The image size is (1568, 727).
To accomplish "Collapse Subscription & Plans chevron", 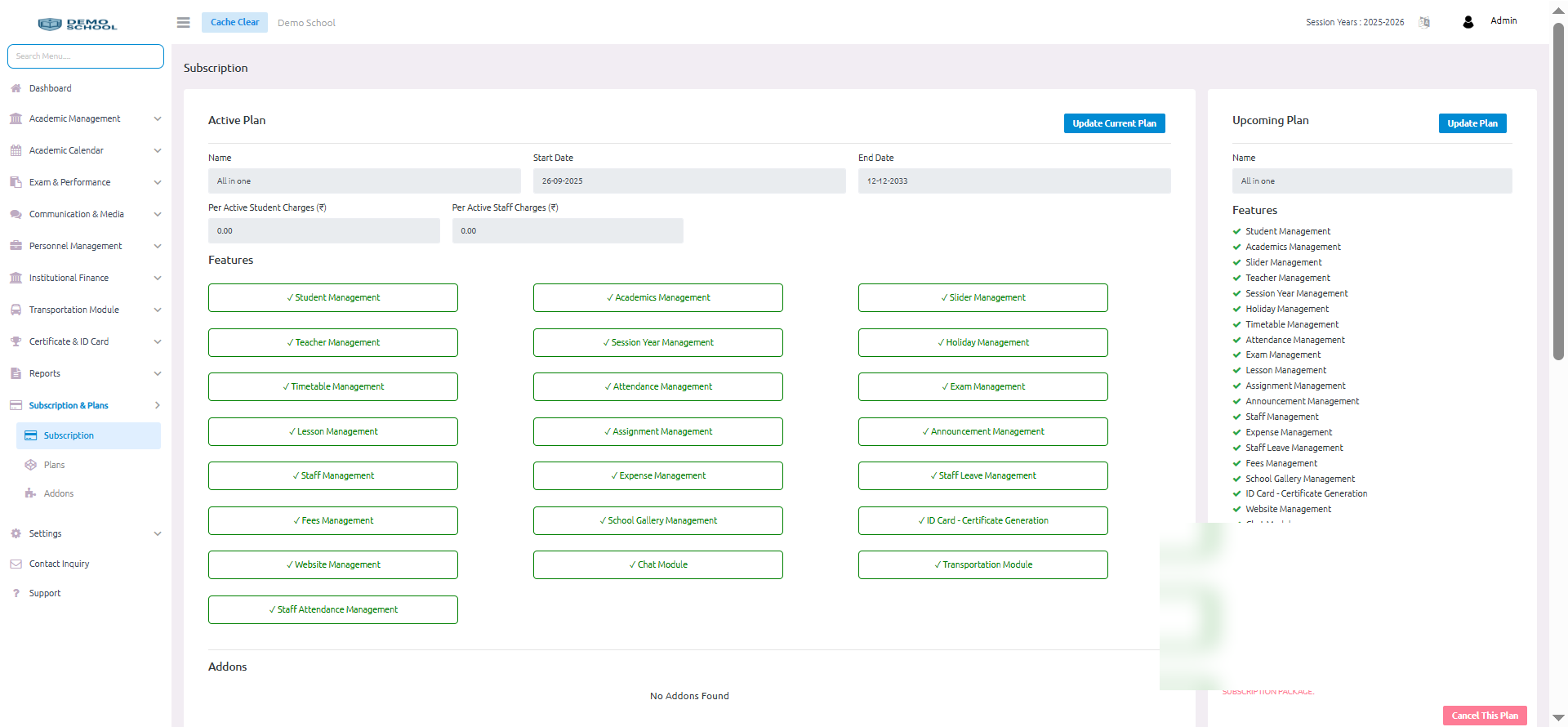I will click(x=158, y=405).
